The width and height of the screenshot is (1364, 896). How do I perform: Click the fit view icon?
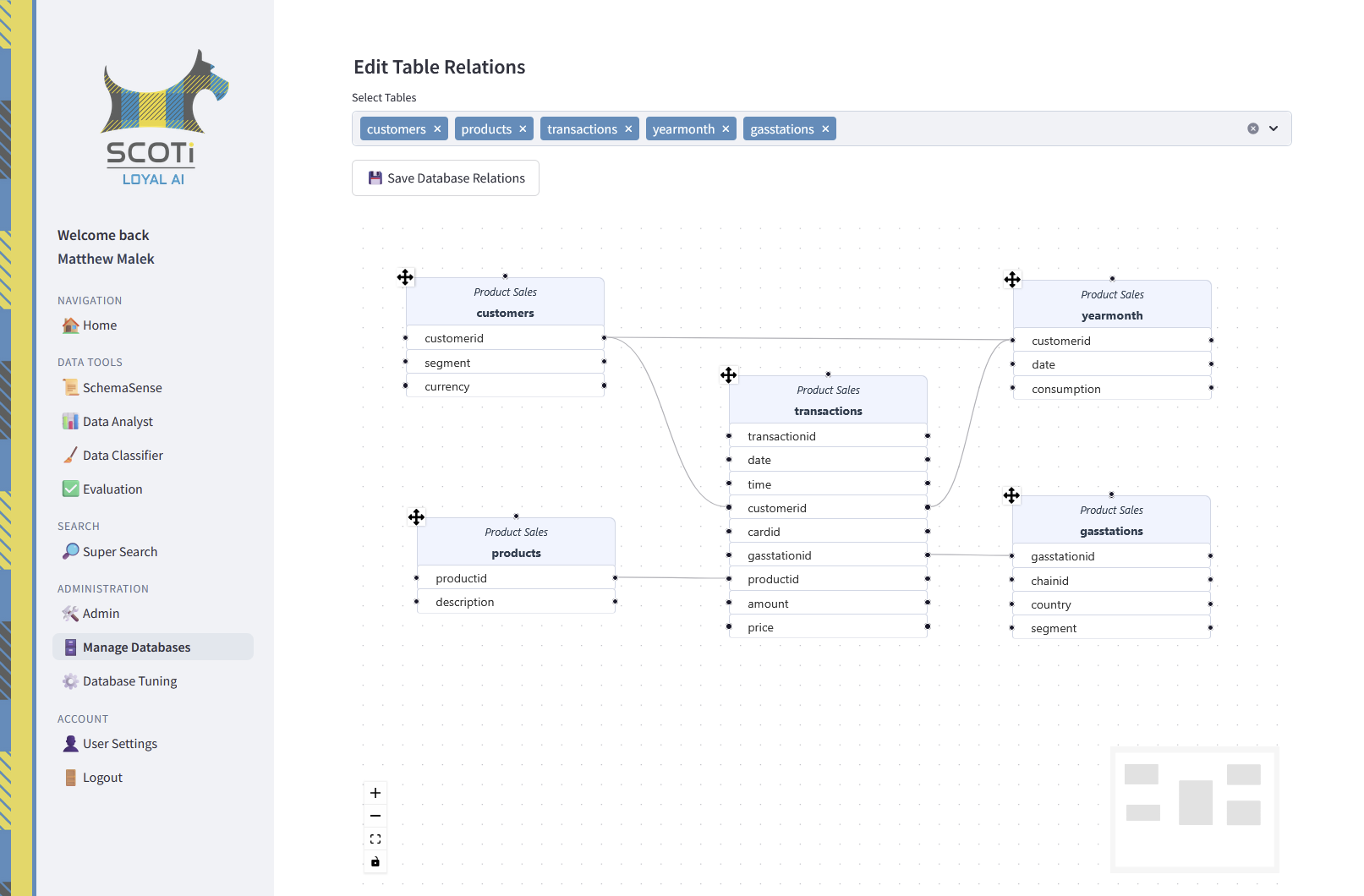coord(375,839)
